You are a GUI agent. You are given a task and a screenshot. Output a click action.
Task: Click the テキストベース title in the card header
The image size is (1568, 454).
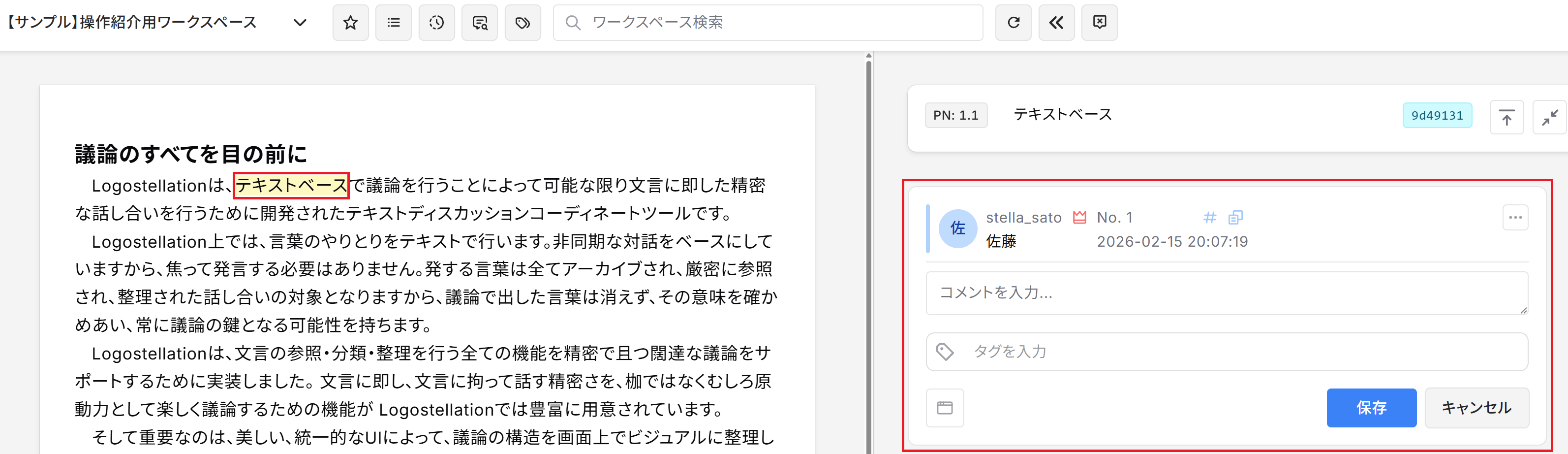[x=1062, y=115]
